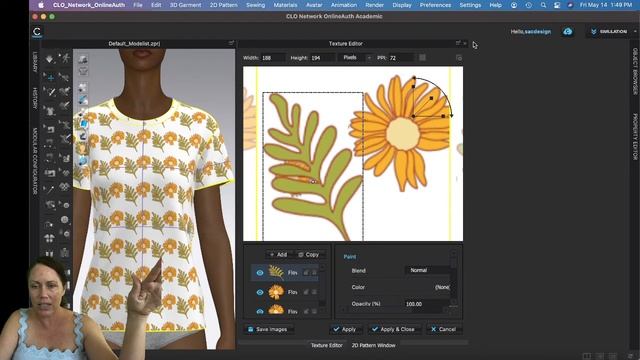Select the running figure tool icon
Viewport: 640px width, 360px height.
tap(65, 58)
